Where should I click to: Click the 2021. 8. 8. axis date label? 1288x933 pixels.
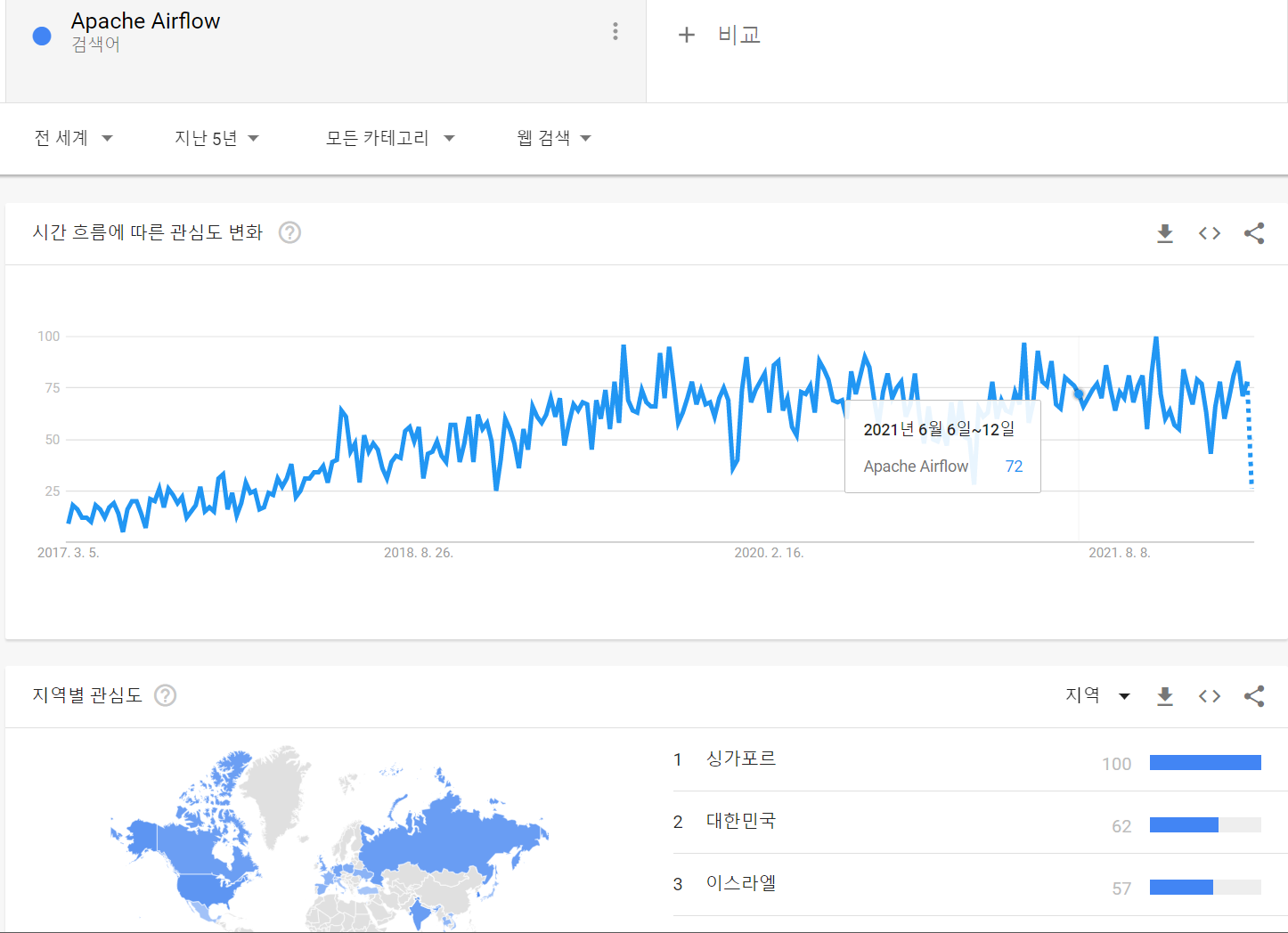pyautogui.click(x=1120, y=553)
